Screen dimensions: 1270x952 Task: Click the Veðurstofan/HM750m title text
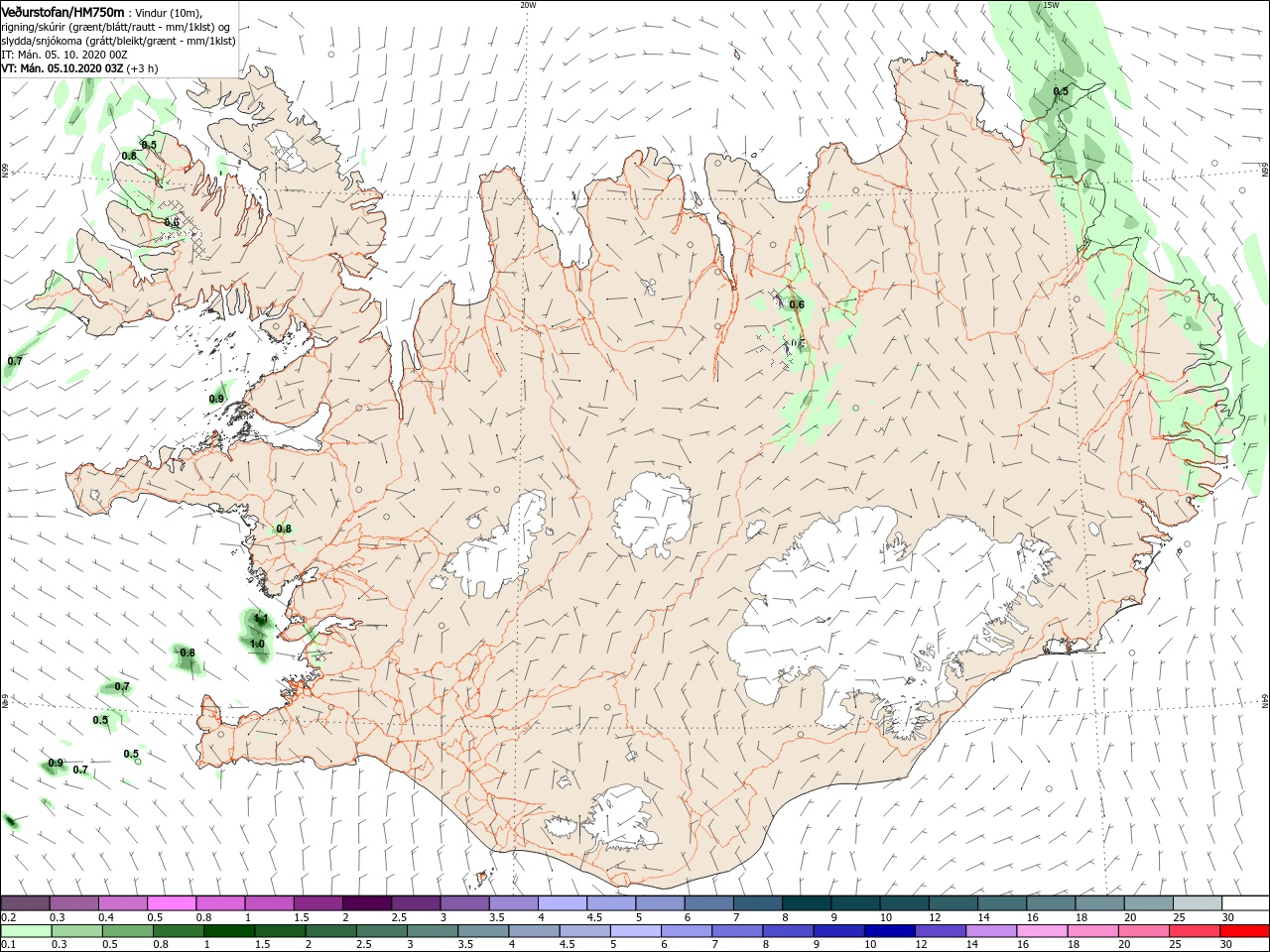click(63, 12)
